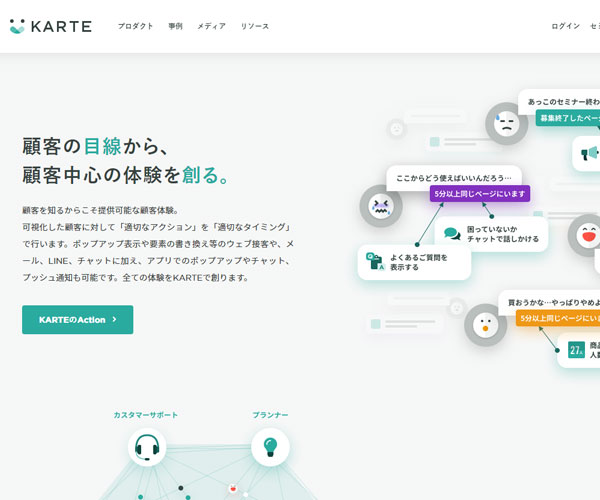600x500 pixels.
Task: Click the laughing red-mouth face avatar
Action: [x=587, y=236]
